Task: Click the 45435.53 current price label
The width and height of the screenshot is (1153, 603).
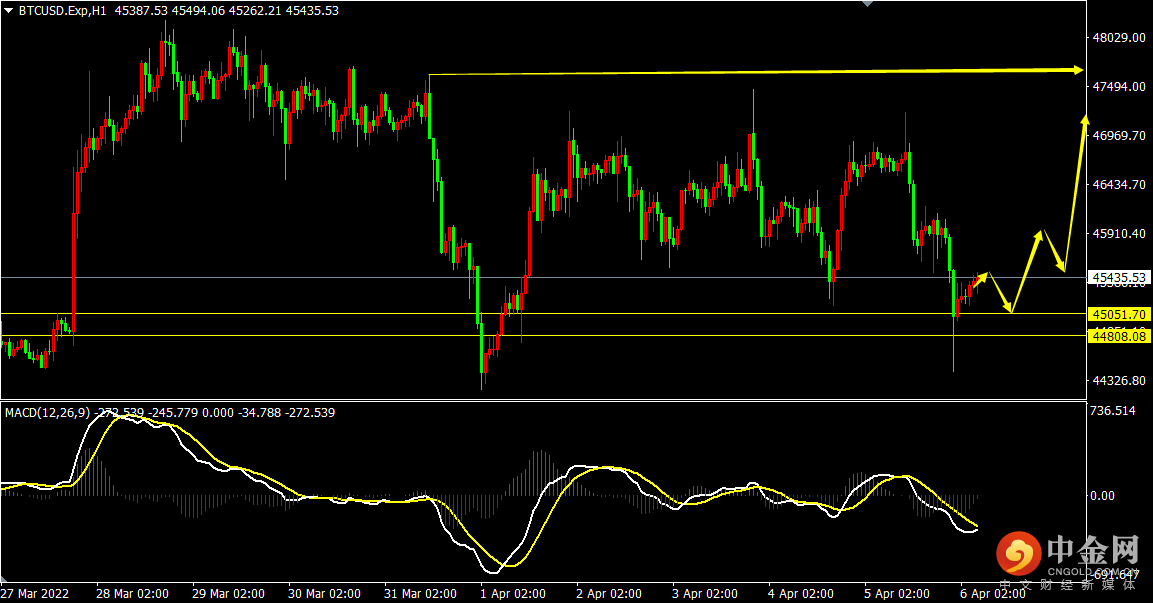Action: click(1119, 277)
